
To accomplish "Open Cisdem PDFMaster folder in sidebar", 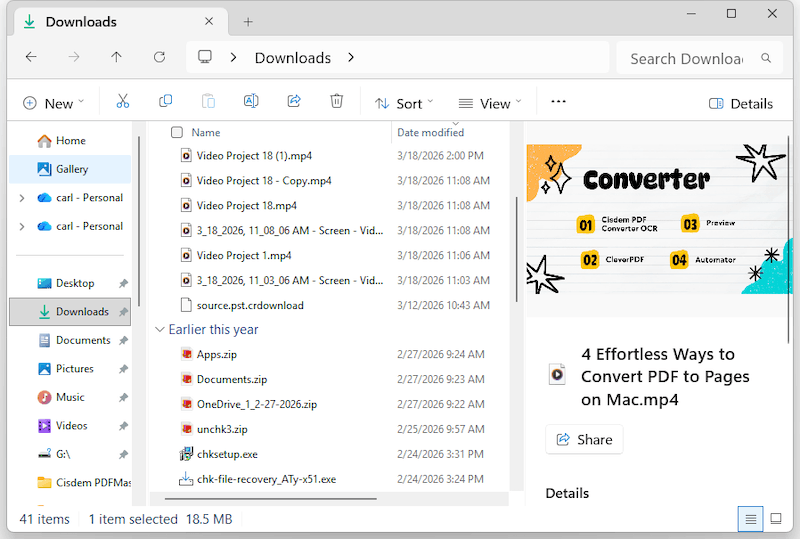I will pyautogui.click(x=70, y=483).
